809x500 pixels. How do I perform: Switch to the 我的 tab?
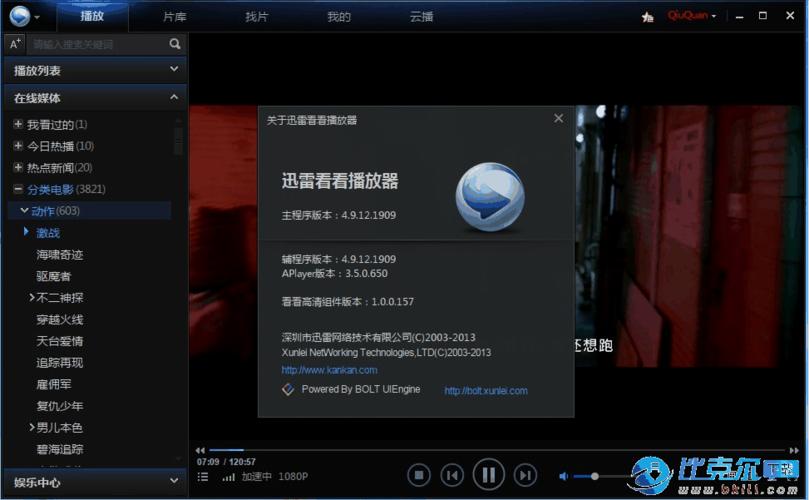[x=339, y=17]
